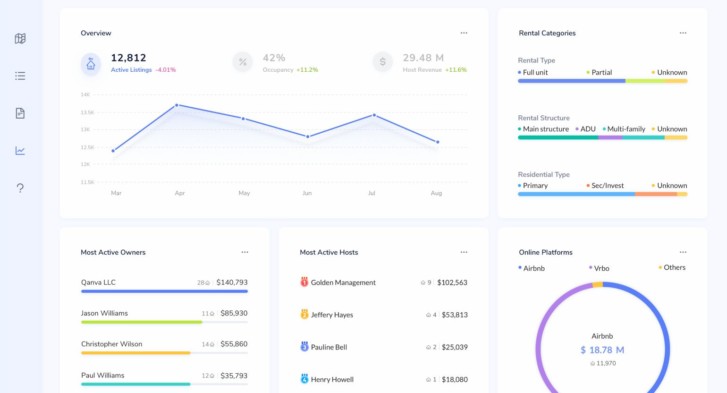The width and height of the screenshot is (727, 393).
Task: Click the Rental Type stacked bar
Action: (602, 81)
